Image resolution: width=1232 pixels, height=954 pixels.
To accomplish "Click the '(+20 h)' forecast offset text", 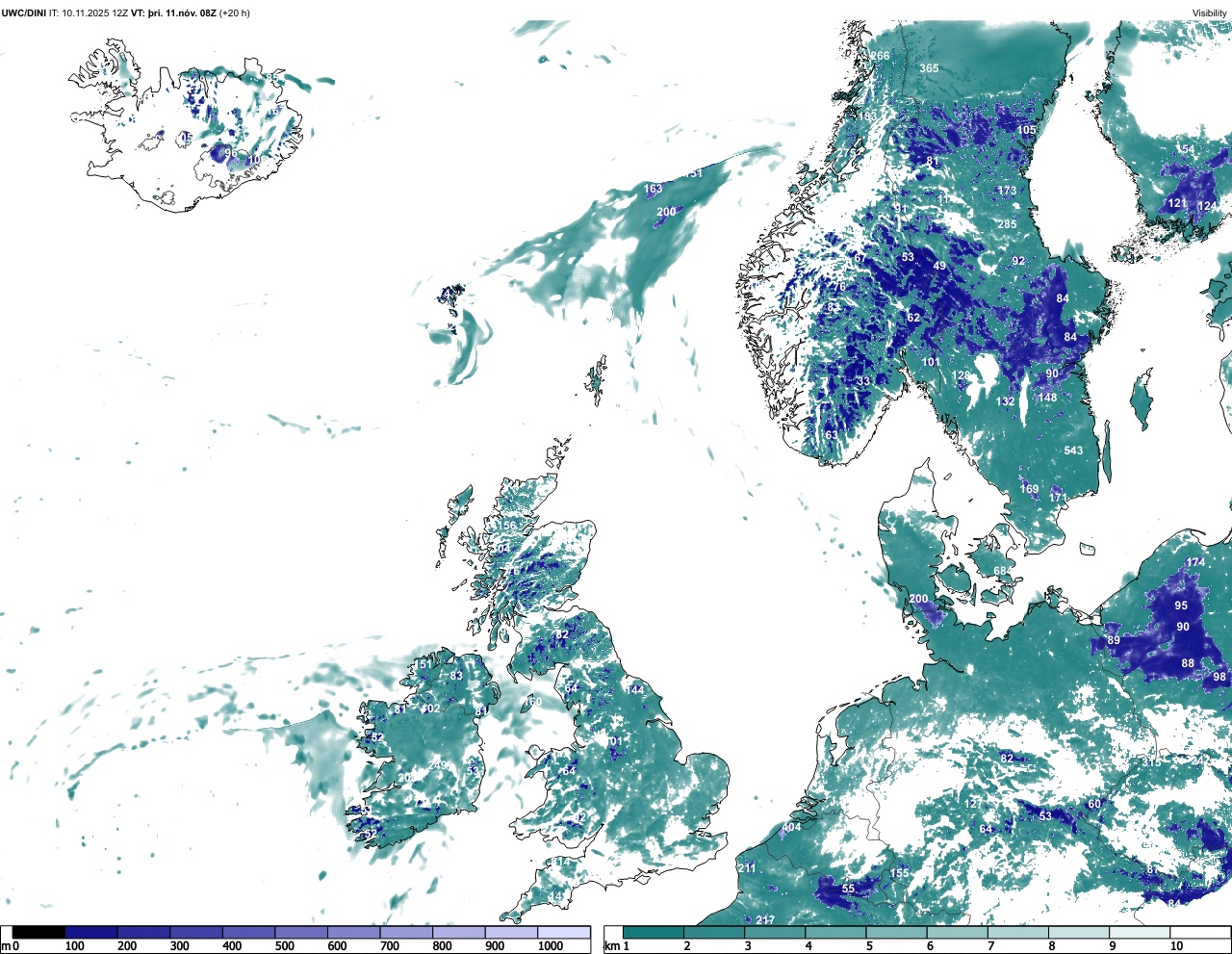I will (x=235, y=13).
